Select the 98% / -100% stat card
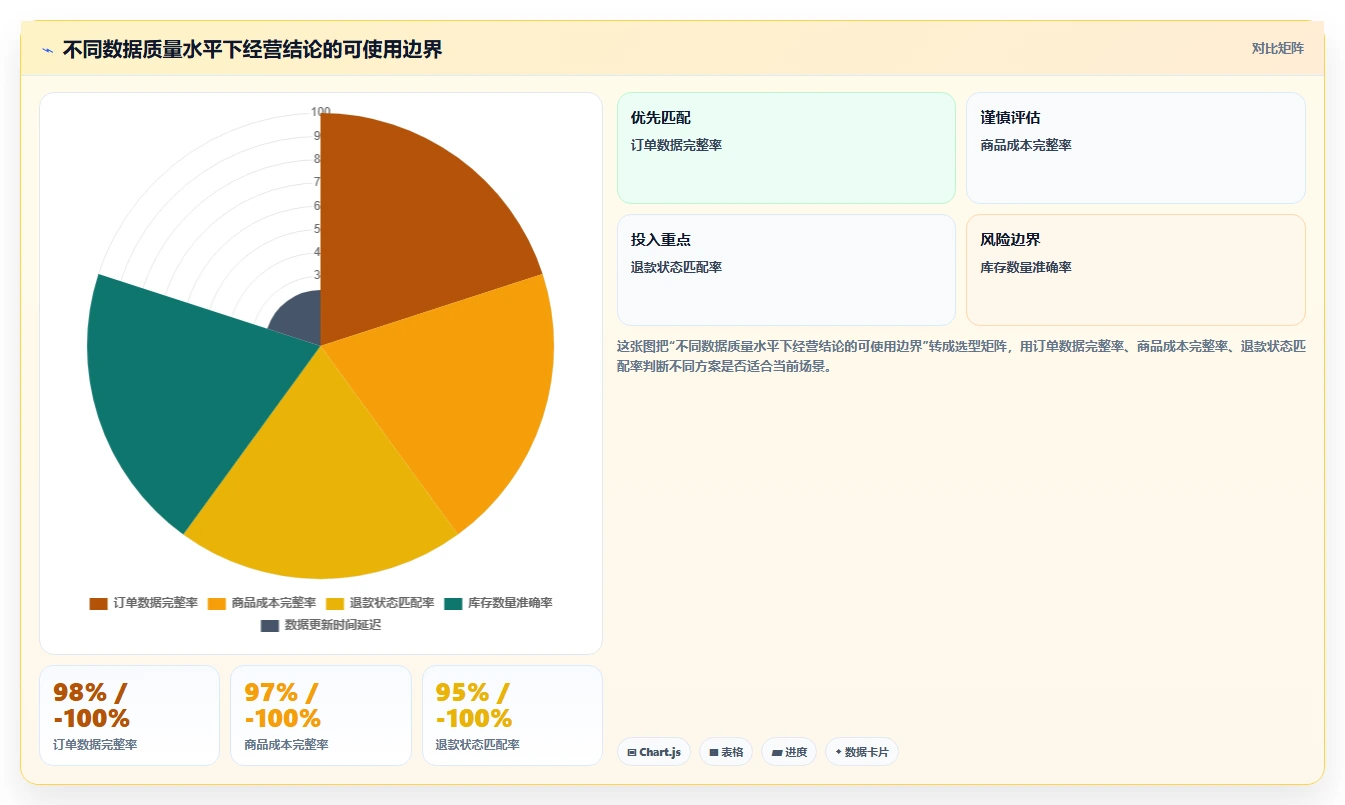1345x805 pixels. 129,715
